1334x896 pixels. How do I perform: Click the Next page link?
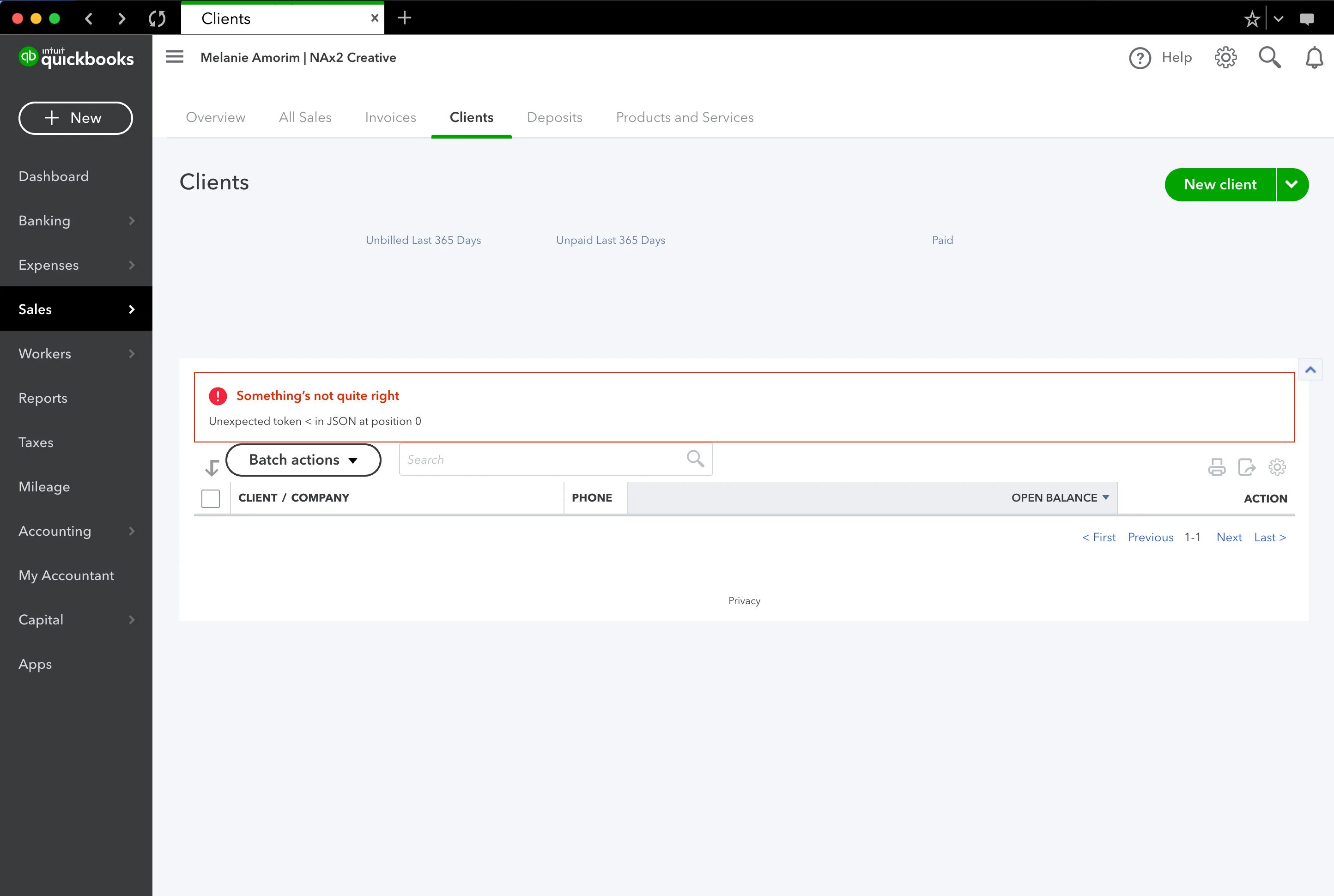click(x=1228, y=537)
